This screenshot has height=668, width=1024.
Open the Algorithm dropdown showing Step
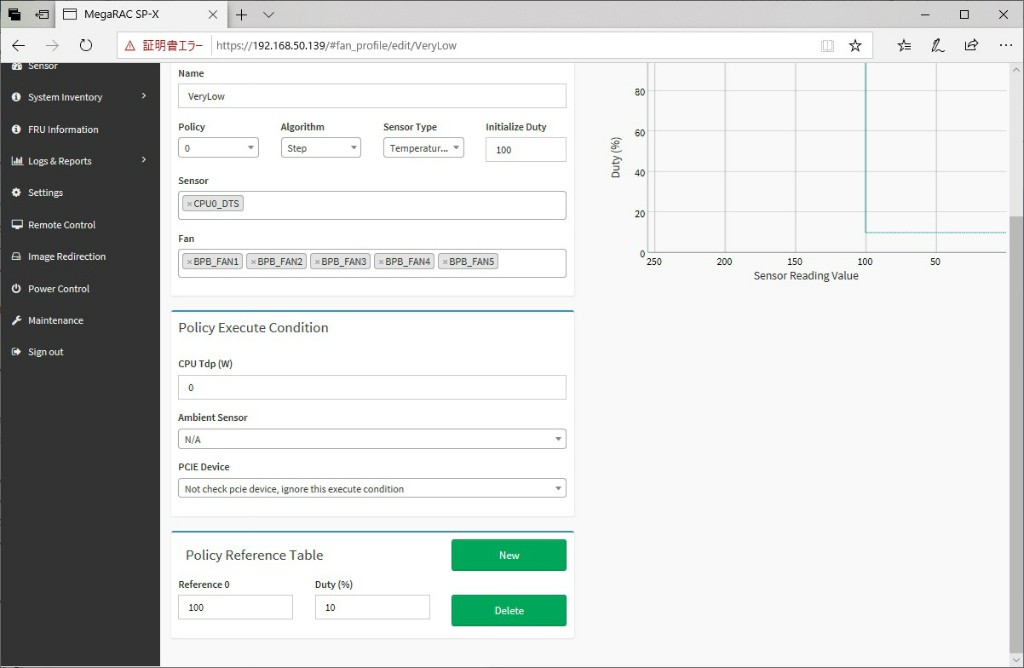[320, 148]
